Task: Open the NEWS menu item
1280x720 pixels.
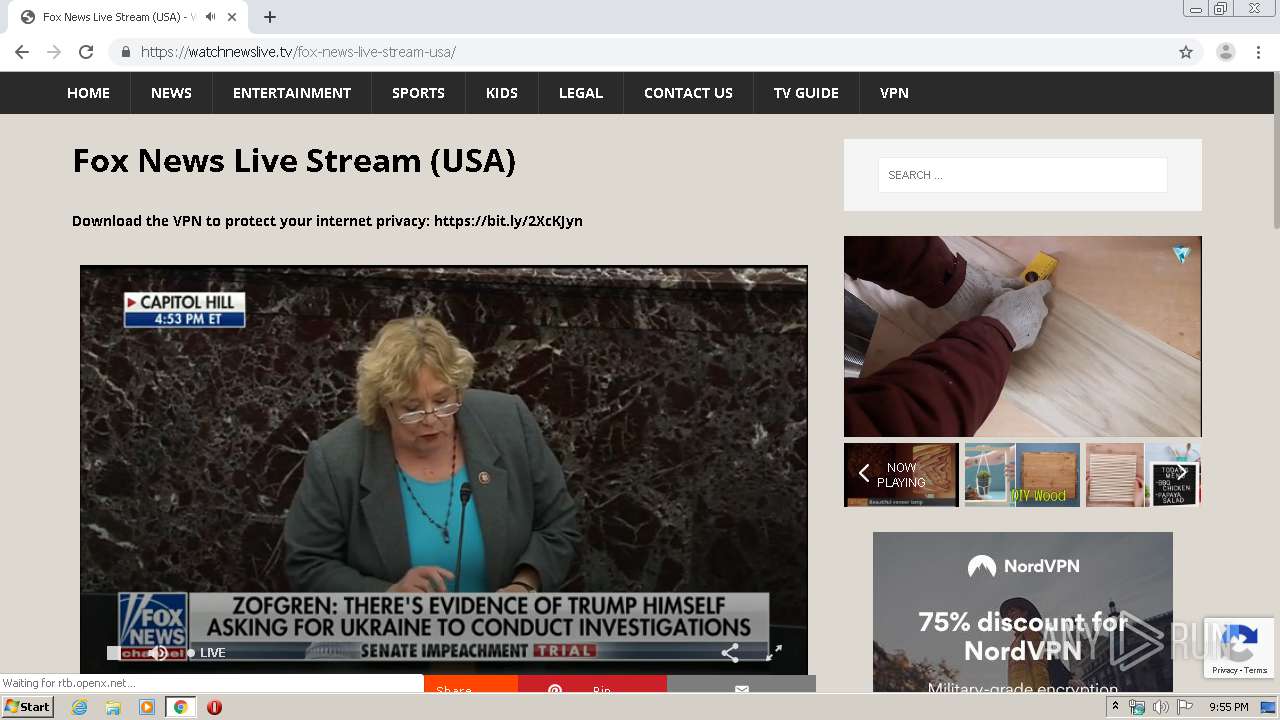Action: [171, 93]
